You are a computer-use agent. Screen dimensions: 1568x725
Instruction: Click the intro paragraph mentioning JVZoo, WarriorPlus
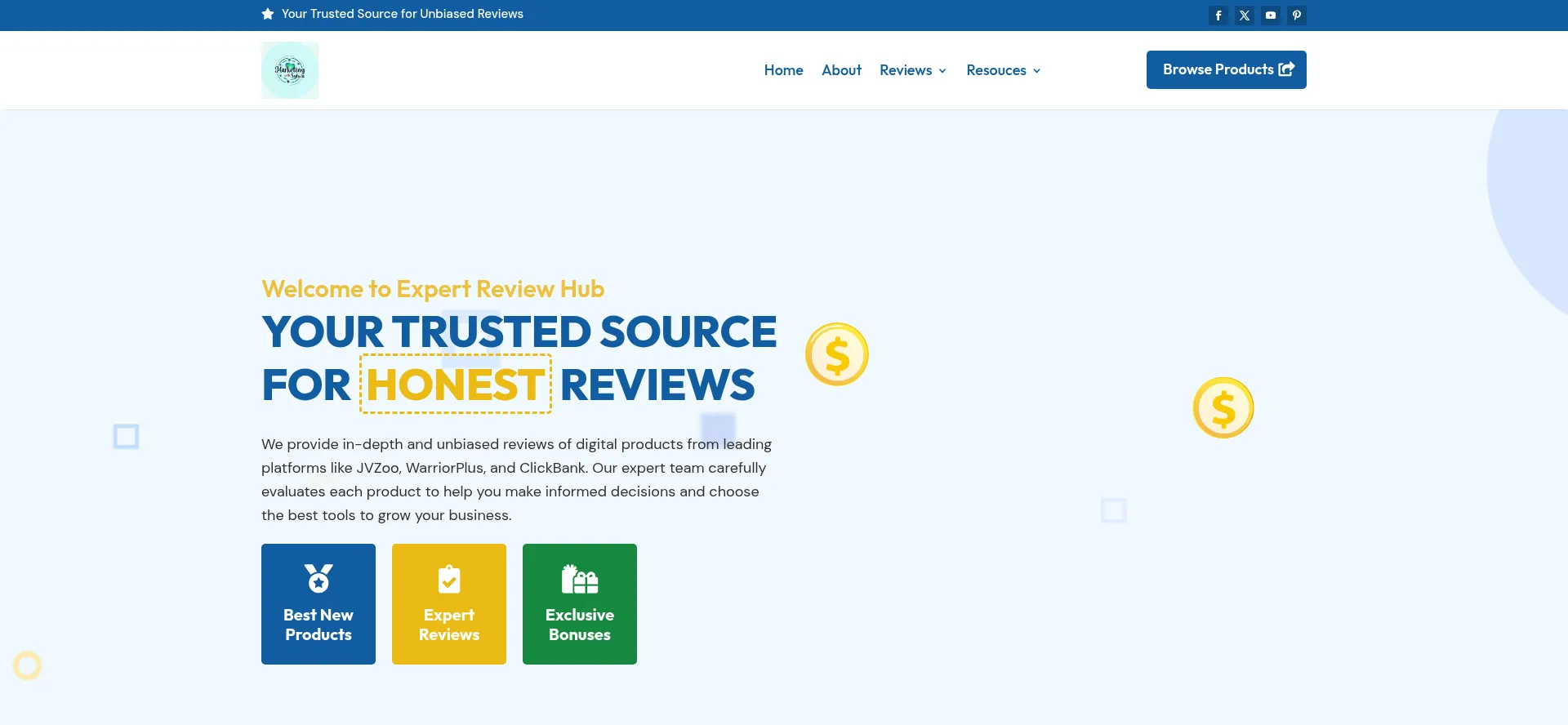(x=516, y=480)
